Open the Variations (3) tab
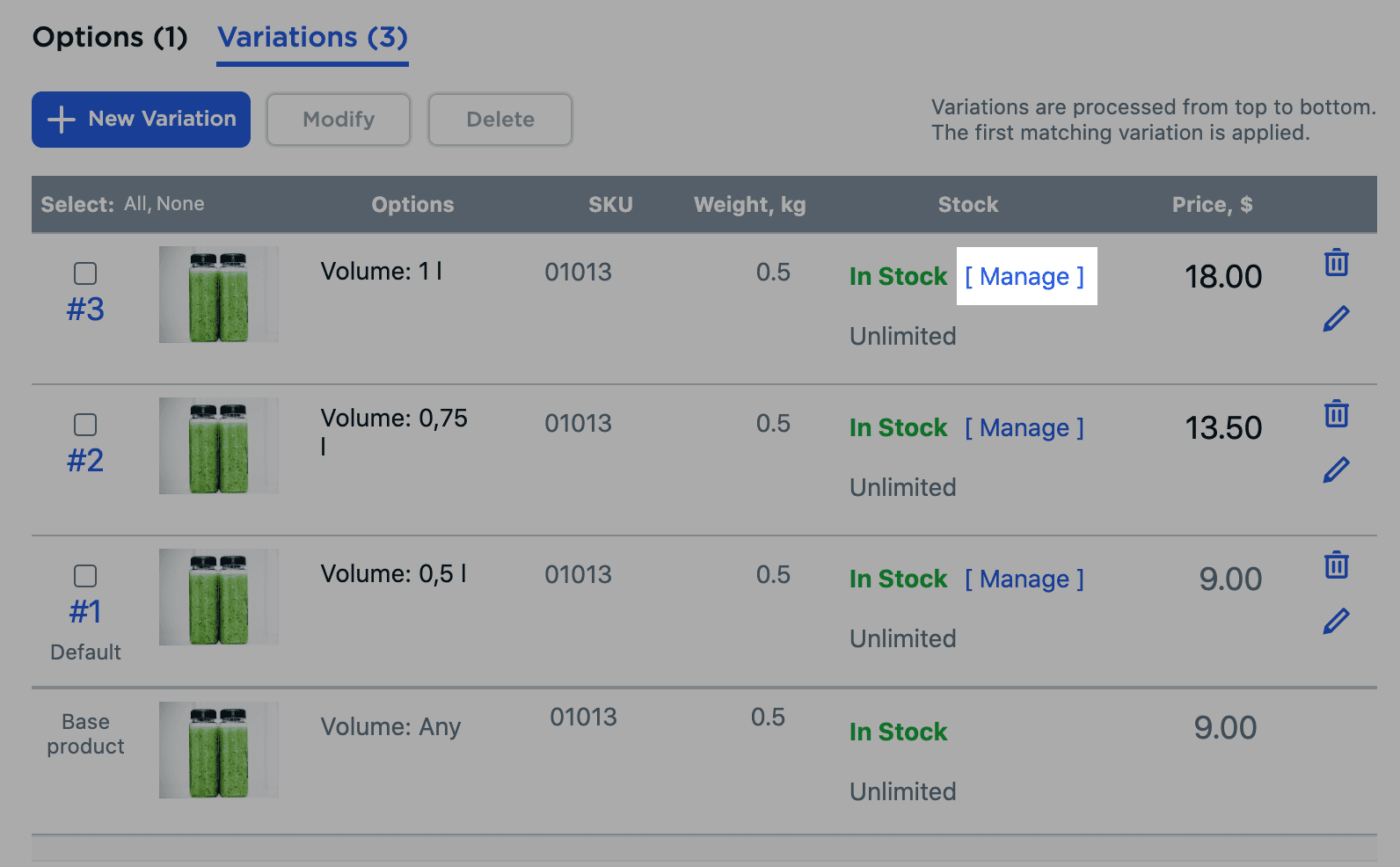Viewport: 1400px width, 867px height. click(312, 38)
